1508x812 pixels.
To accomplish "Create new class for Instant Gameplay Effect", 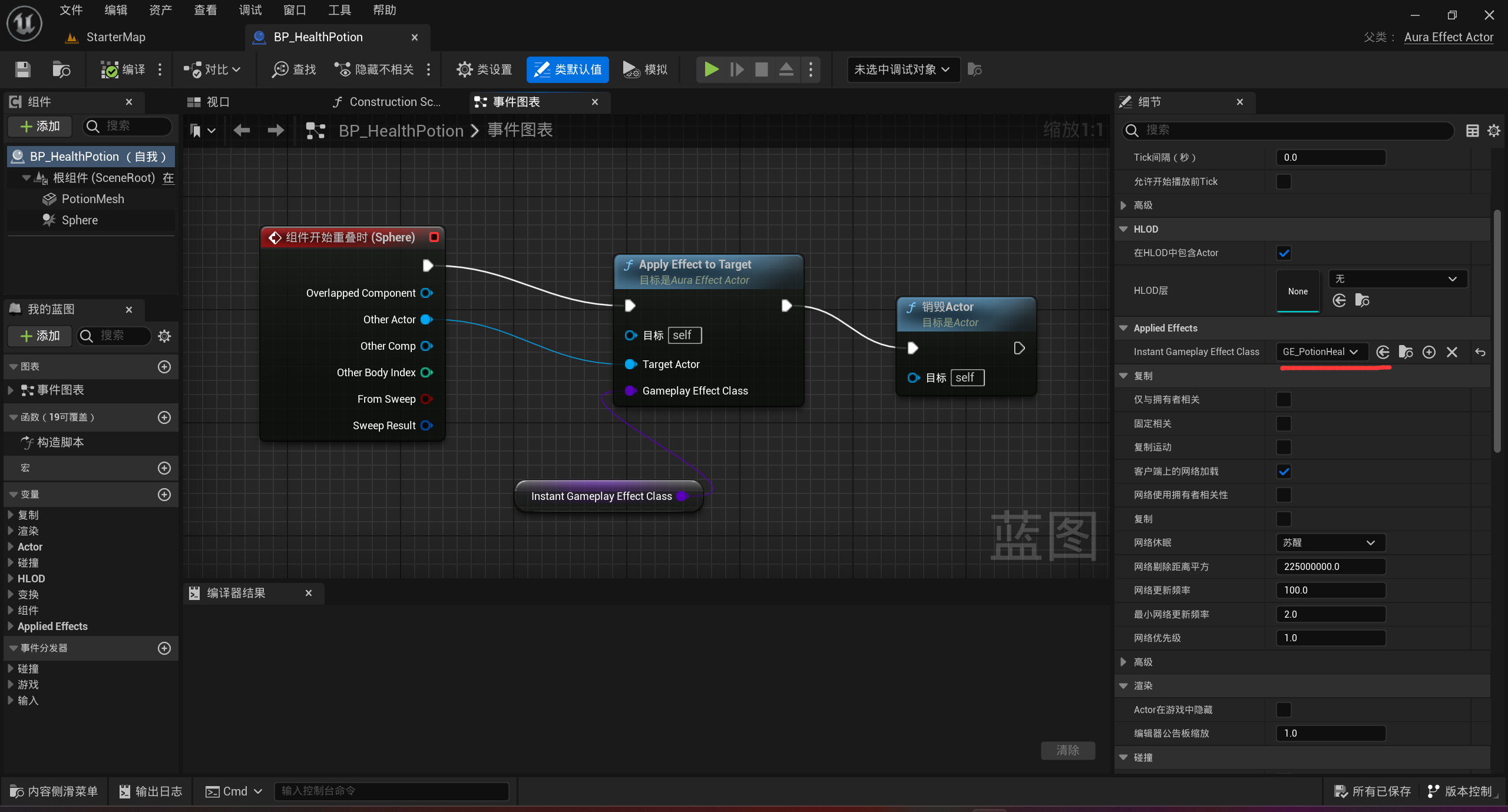I will coord(1428,352).
